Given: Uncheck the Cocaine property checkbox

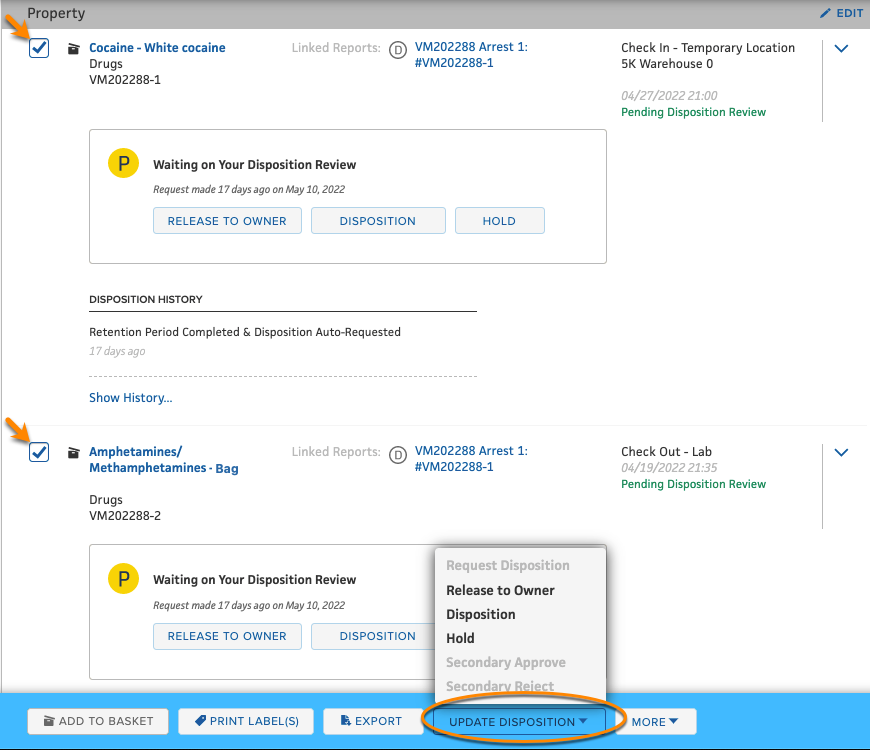Looking at the screenshot, I should tap(38, 47).
